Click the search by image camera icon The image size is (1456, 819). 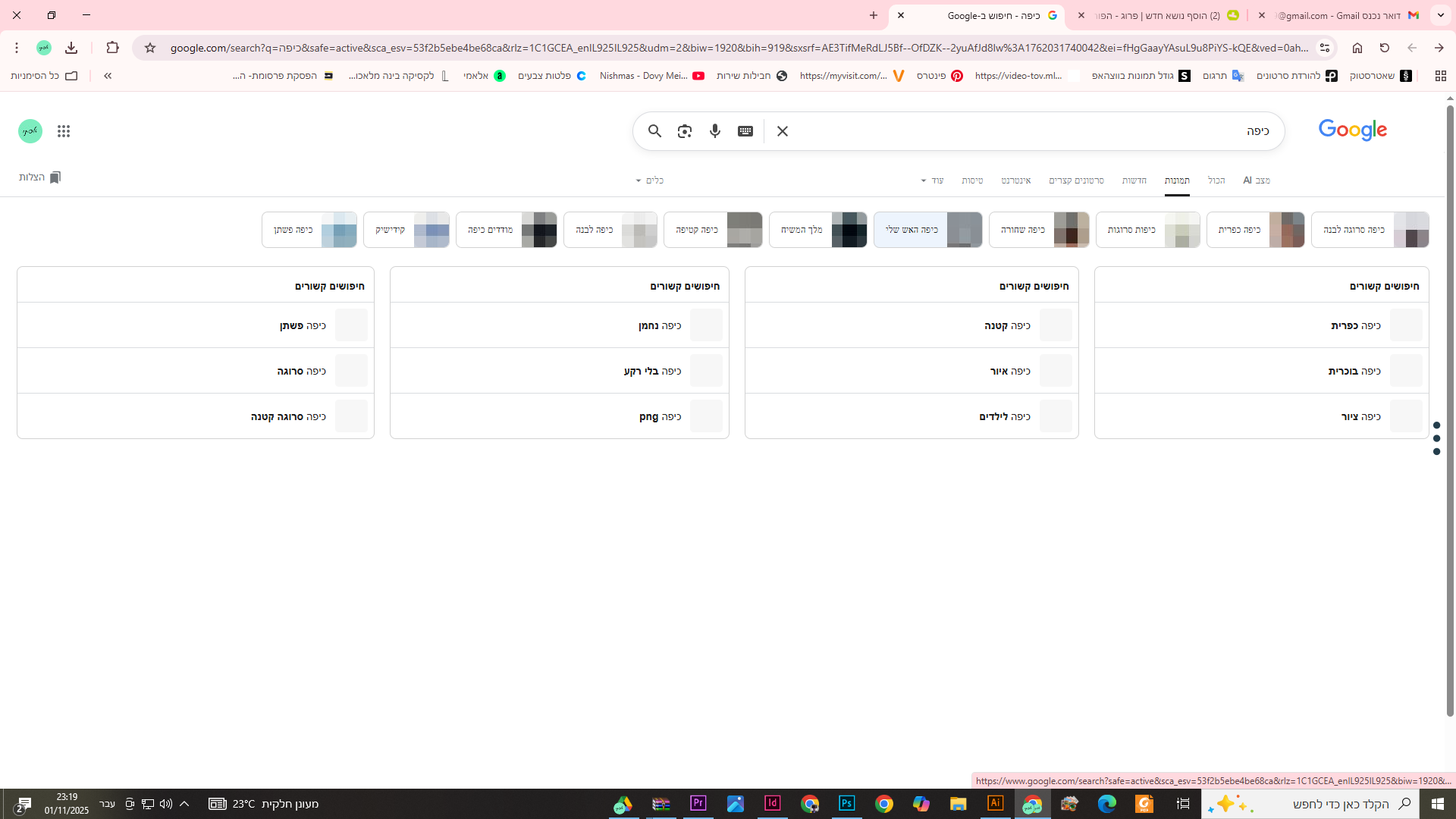(x=684, y=131)
